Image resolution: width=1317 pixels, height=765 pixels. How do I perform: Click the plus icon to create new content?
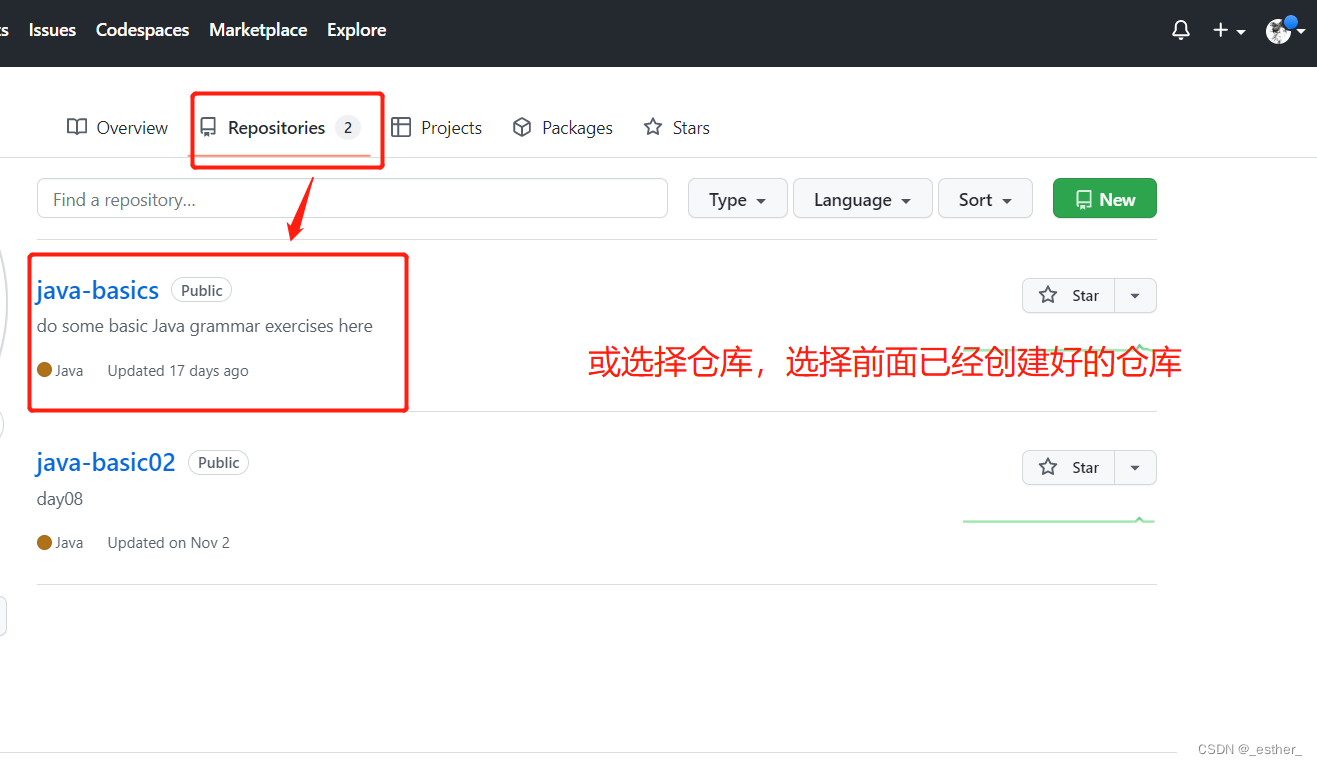click(x=1219, y=30)
